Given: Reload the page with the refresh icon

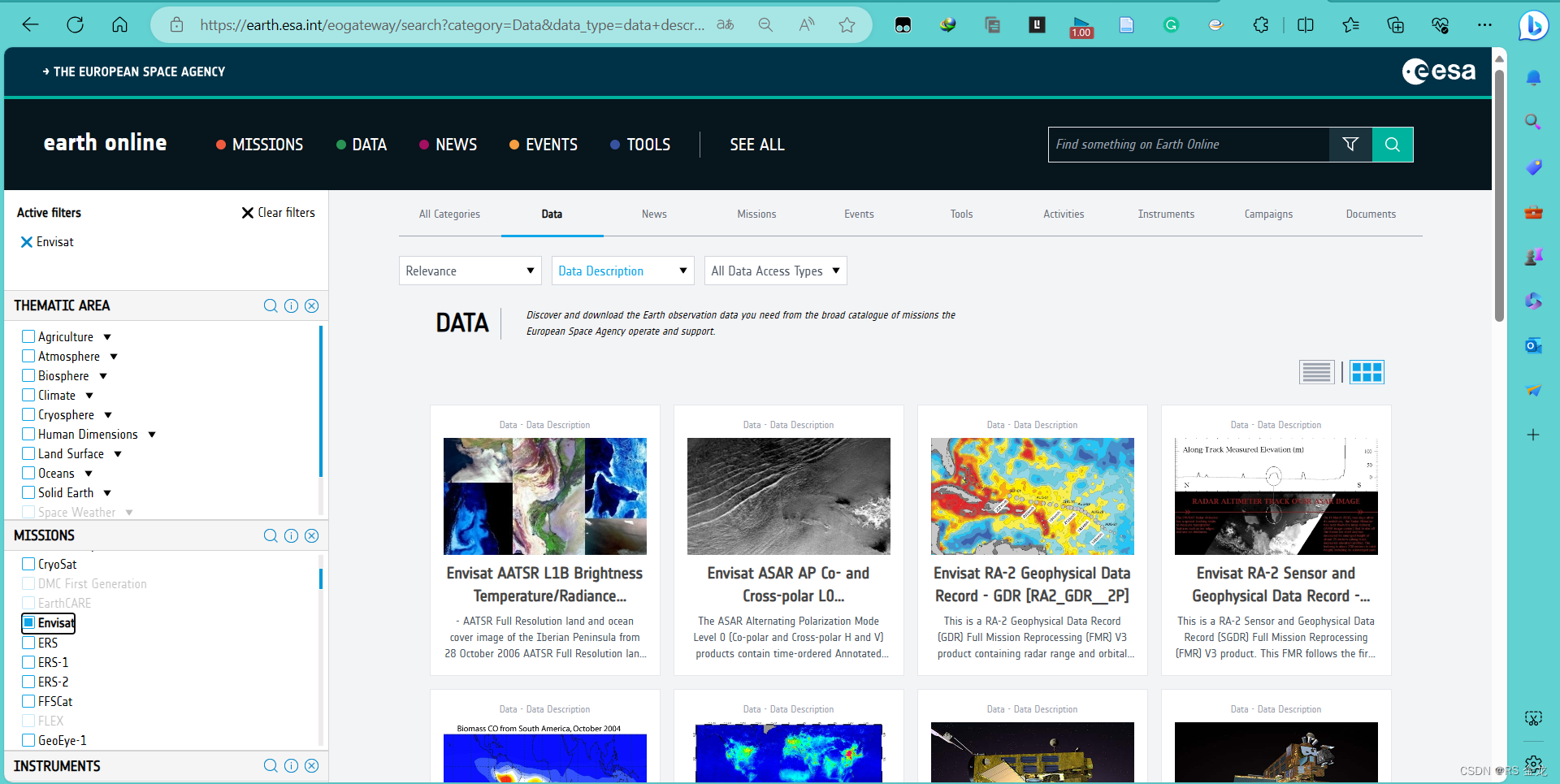Looking at the screenshot, I should (75, 25).
